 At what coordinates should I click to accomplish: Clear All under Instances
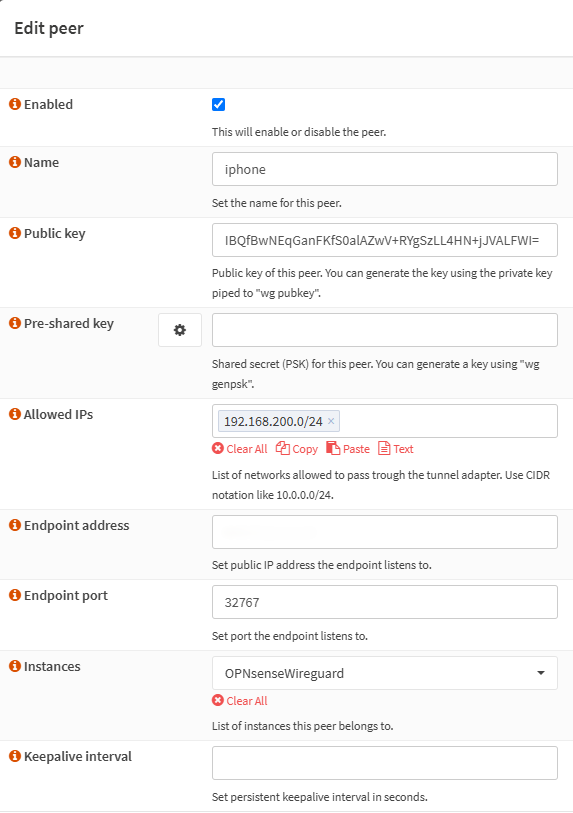tap(240, 701)
